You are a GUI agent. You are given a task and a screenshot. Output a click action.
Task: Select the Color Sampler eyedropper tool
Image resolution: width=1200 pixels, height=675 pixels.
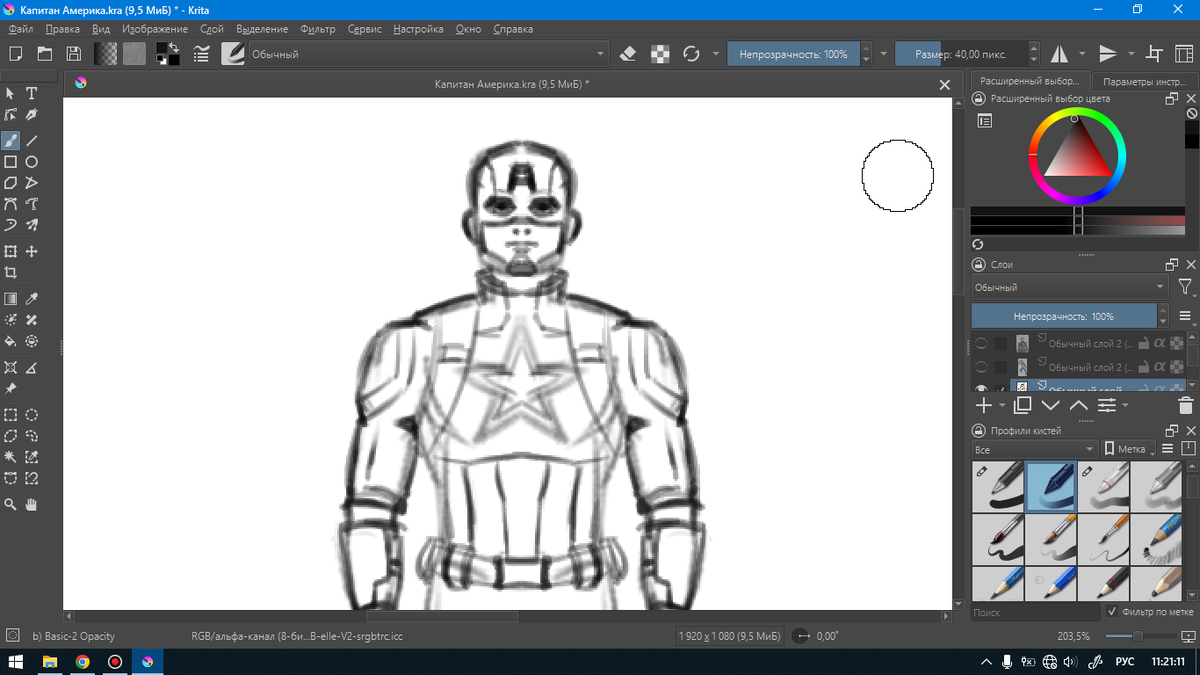click(32, 298)
